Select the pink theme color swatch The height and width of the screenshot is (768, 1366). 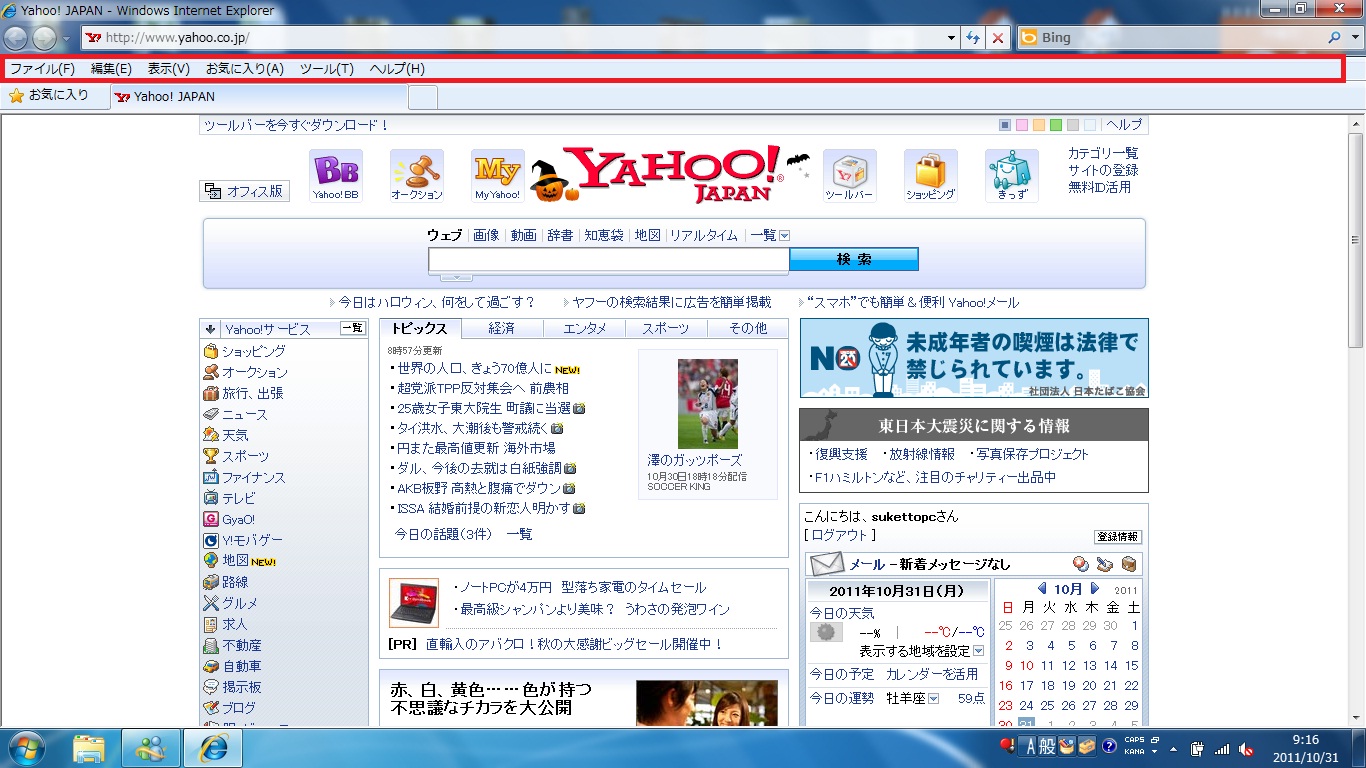1022,125
